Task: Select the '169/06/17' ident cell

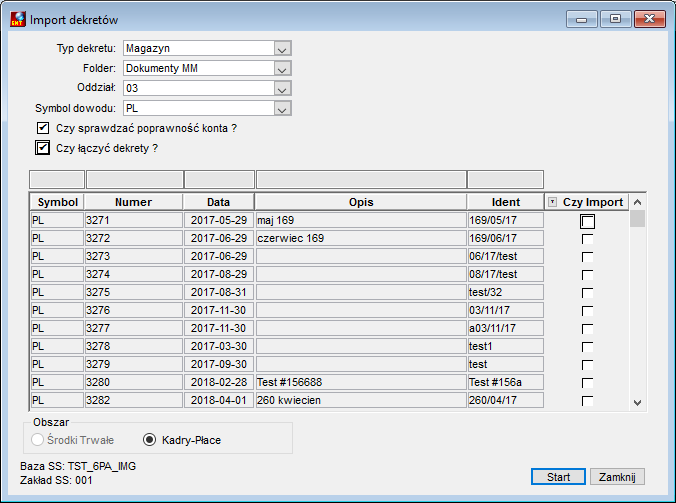Action: pos(506,238)
